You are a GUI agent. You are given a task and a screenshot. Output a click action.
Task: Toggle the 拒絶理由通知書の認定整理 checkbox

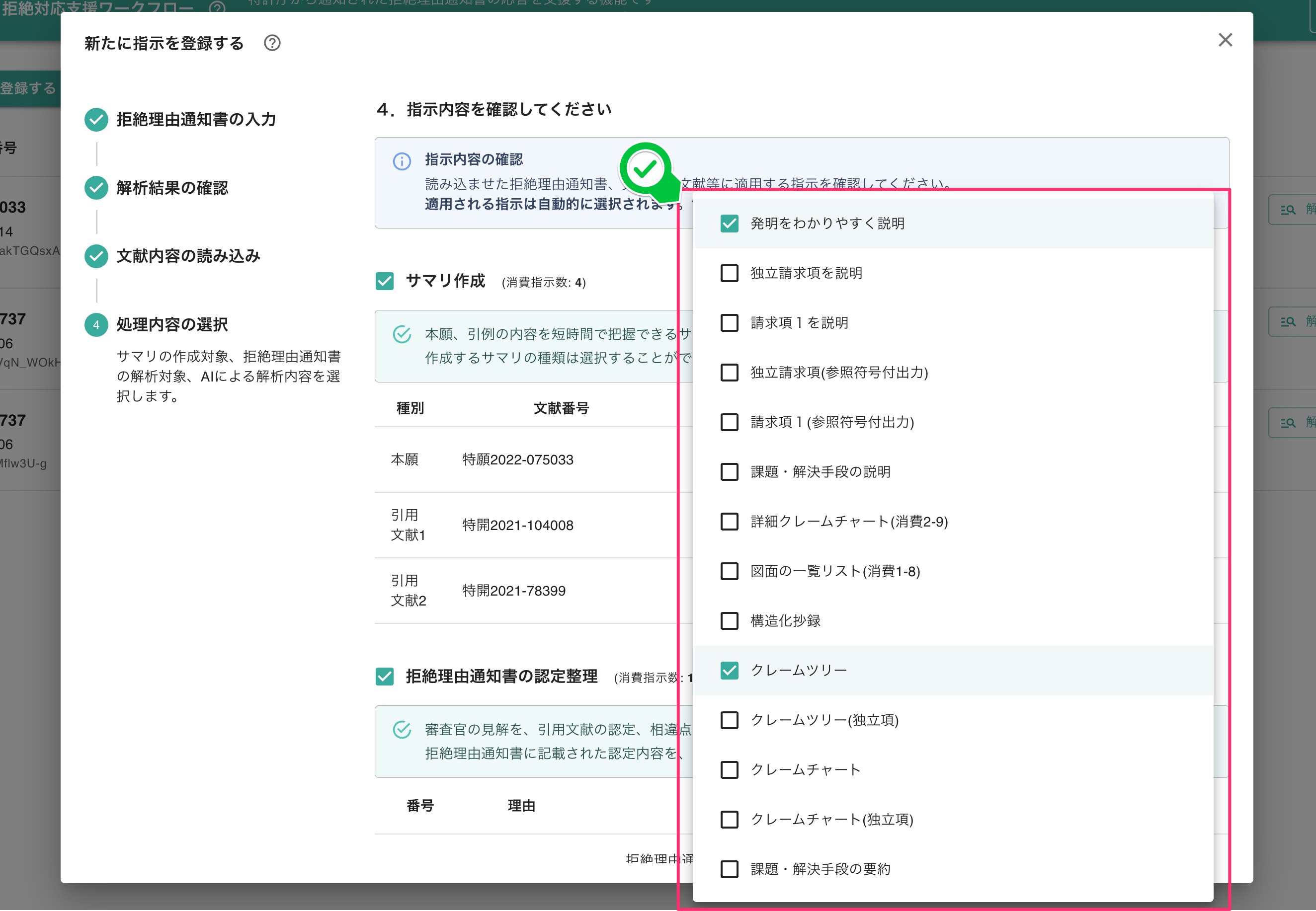coord(384,677)
